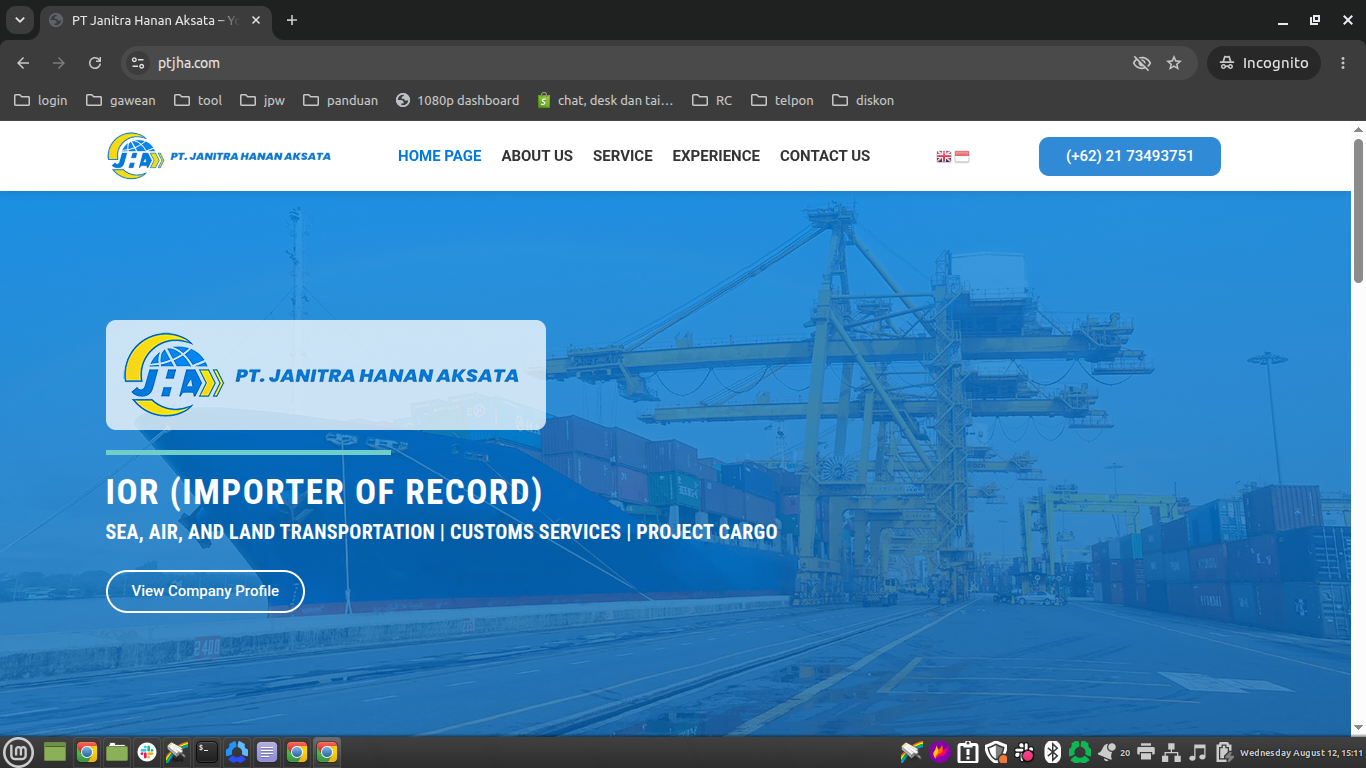Open the printer tray icon
This screenshot has width=1366, height=768.
click(x=1146, y=752)
